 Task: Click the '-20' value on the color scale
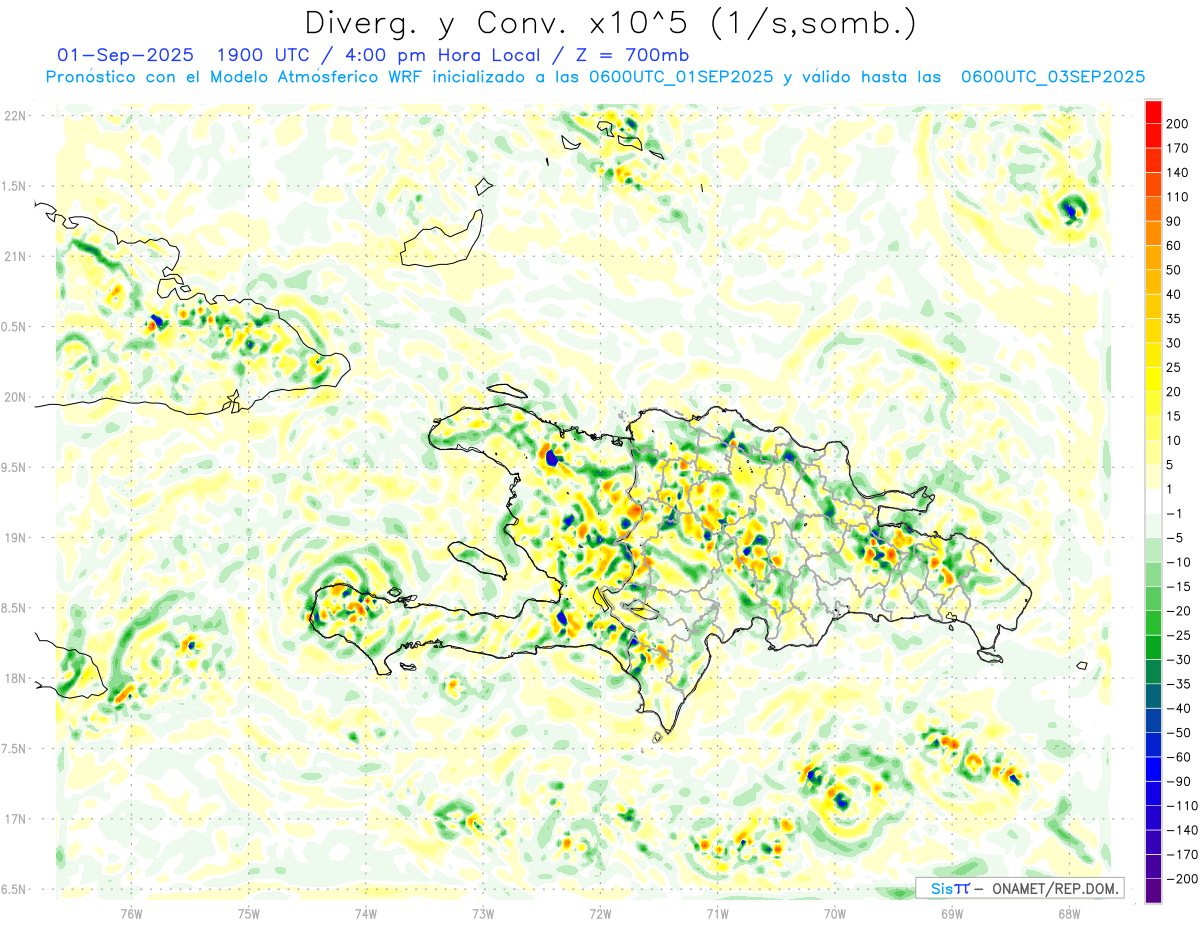[x=1178, y=611]
